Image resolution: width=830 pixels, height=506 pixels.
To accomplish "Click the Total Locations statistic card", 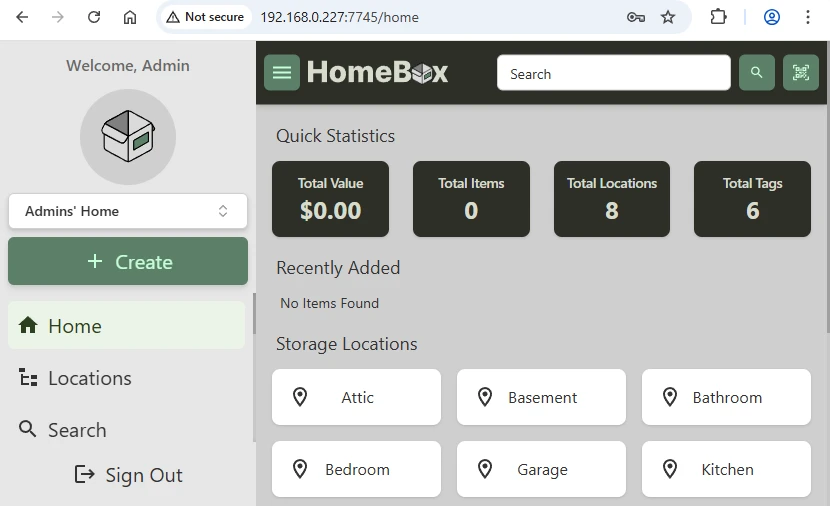I will [x=612, y=199].
